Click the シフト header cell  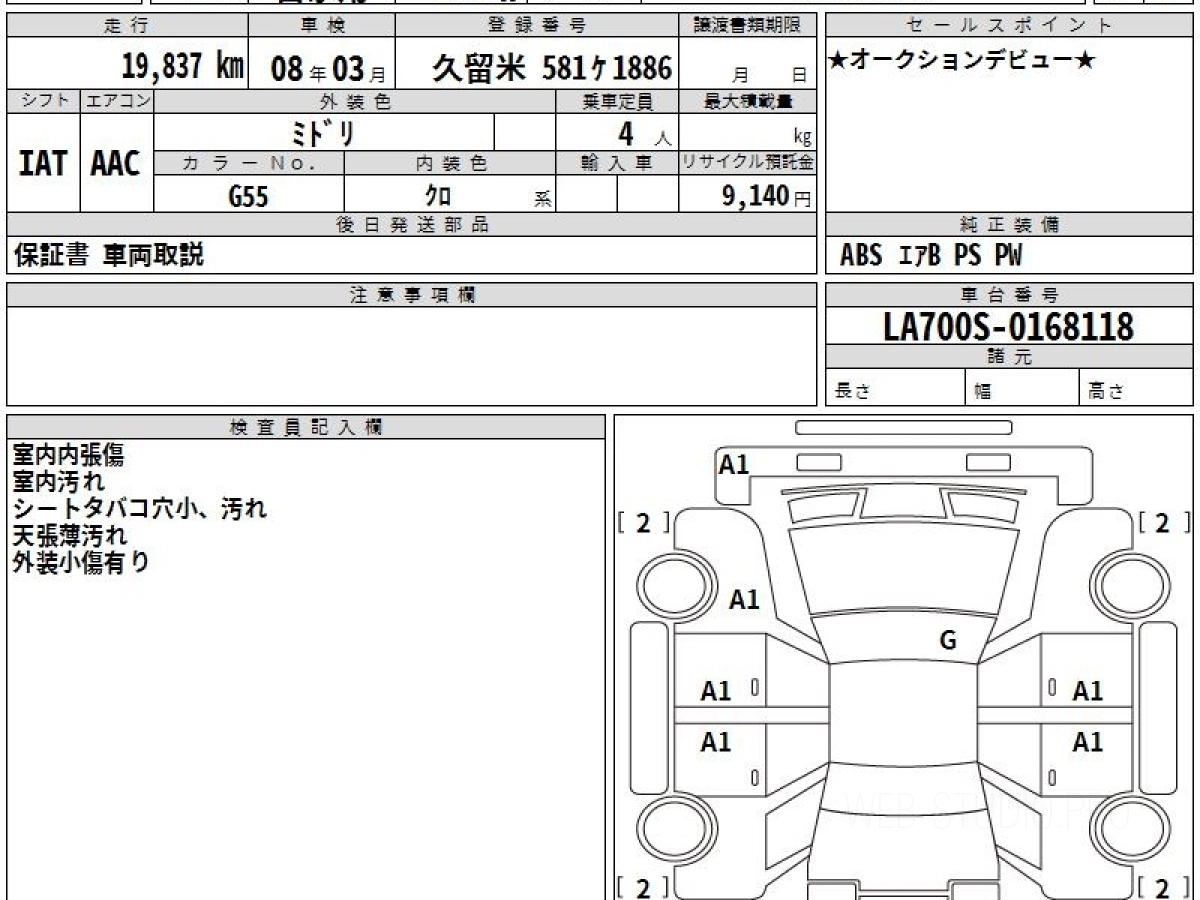point(43,101)
